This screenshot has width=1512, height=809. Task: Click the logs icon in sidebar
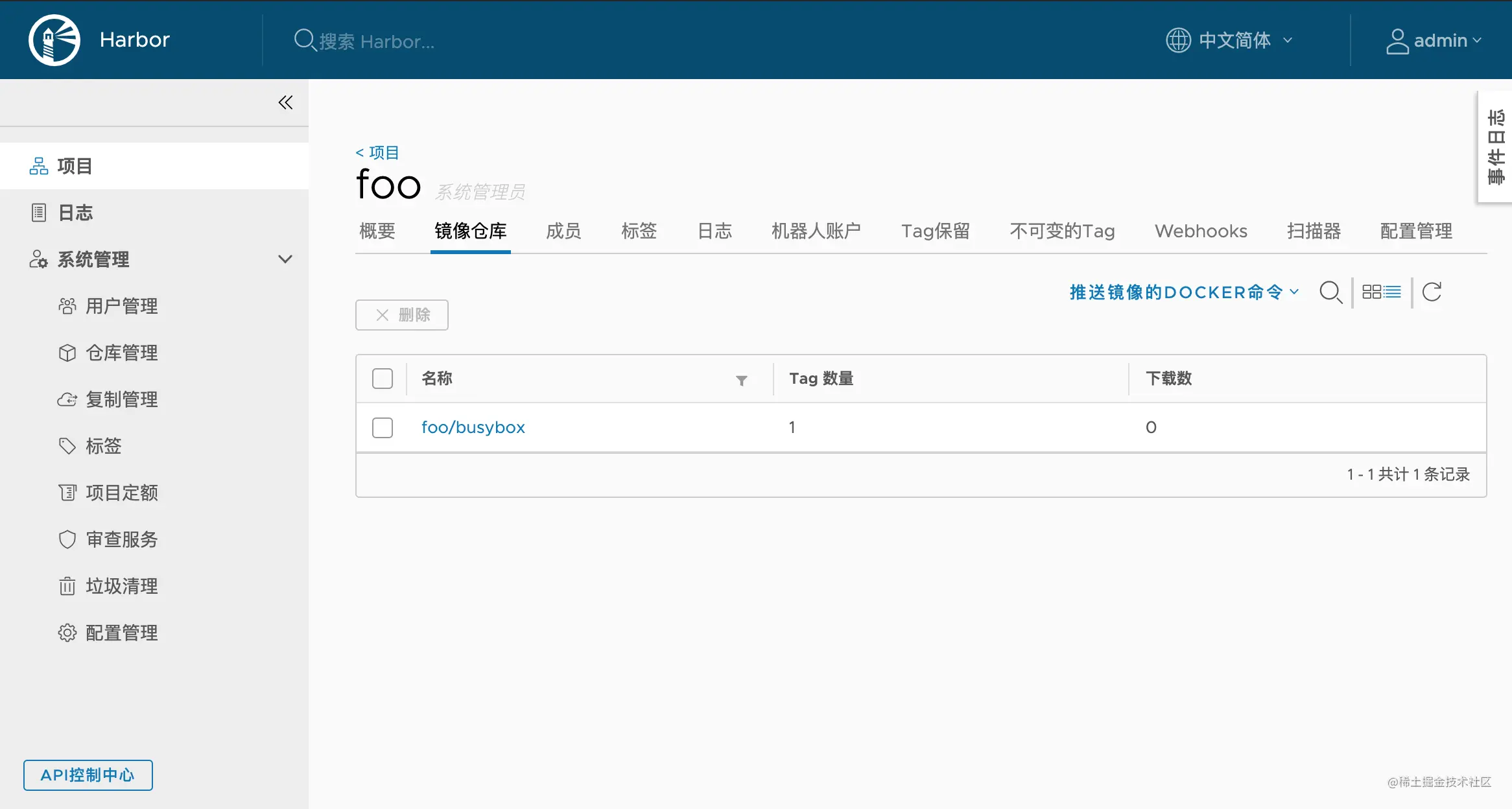click(39, 213)
